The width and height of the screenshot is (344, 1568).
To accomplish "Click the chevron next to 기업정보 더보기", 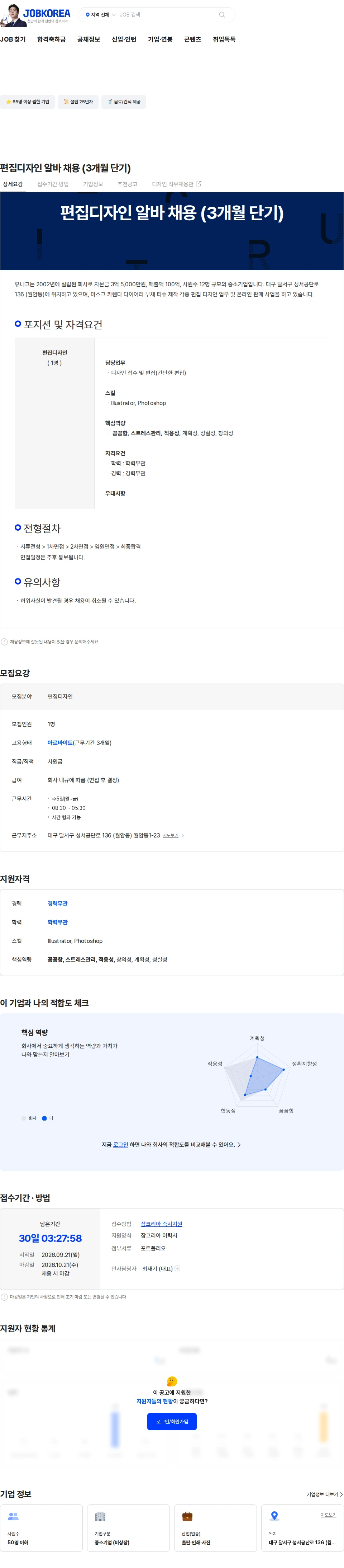I will point(341,1494).
